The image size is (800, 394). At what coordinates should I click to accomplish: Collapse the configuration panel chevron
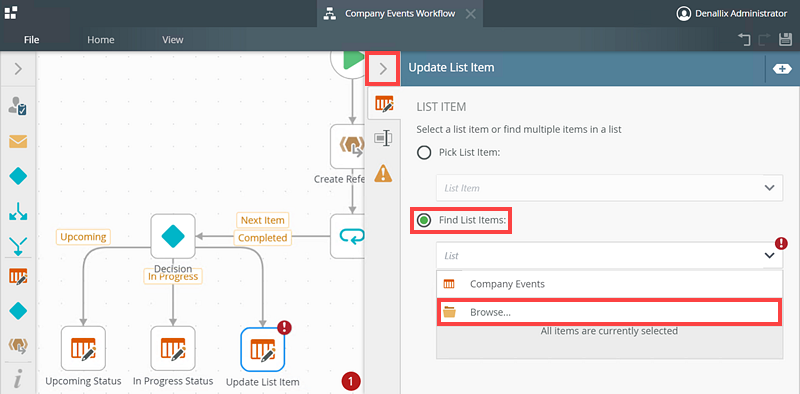pos(383,68)
